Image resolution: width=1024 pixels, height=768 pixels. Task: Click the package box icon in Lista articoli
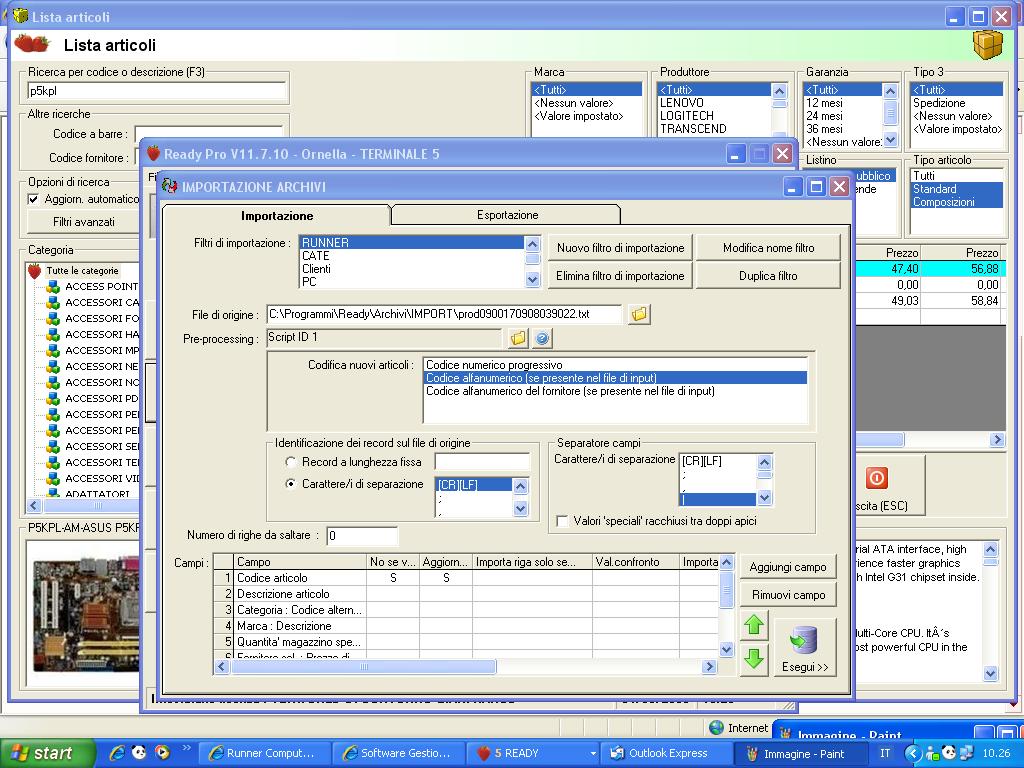point(987,45)
